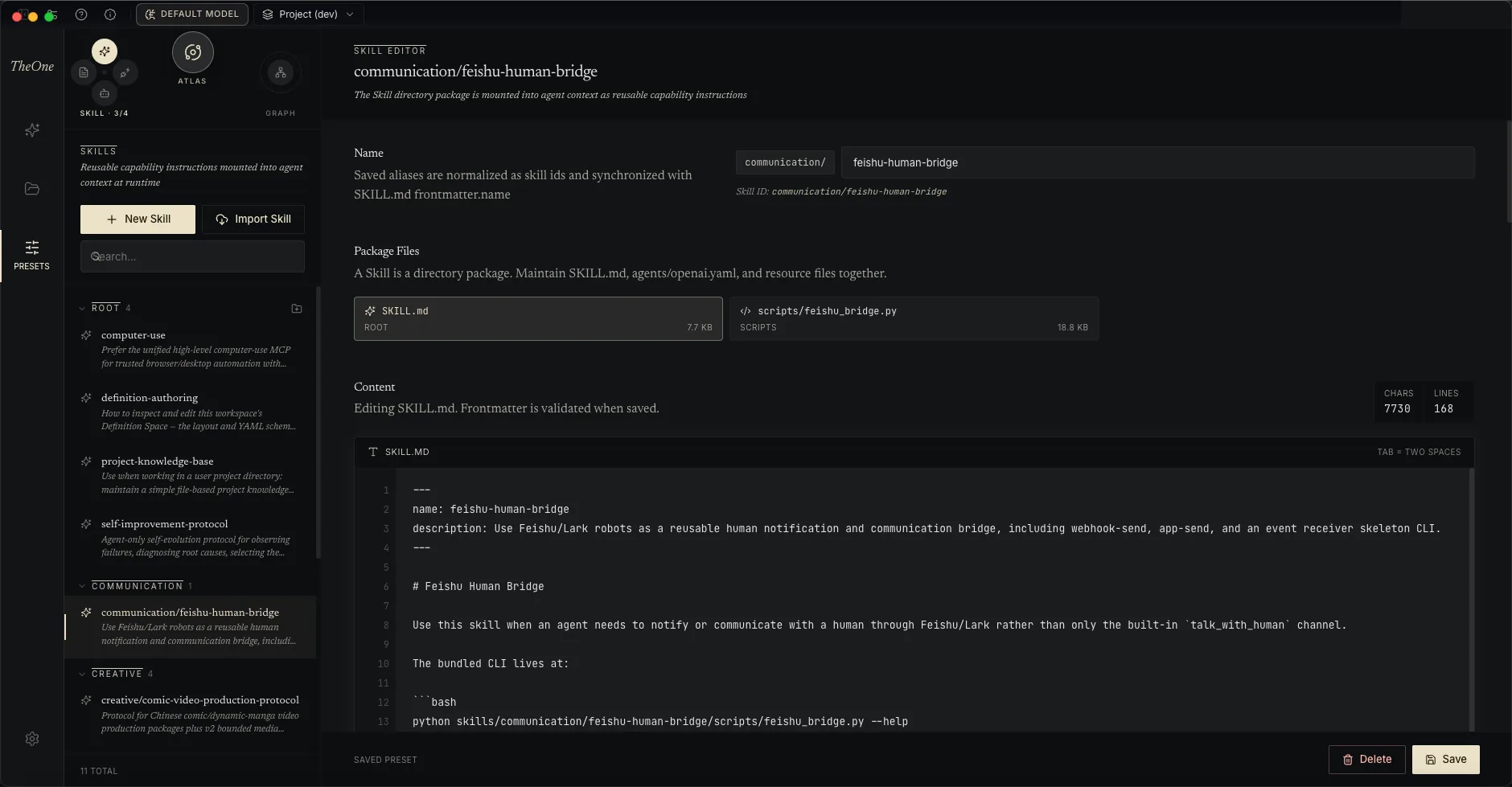Click the comic-video-production-protocol sparkle icon
Viewport: 1512px width, 787px height.
tap(86, 700)
